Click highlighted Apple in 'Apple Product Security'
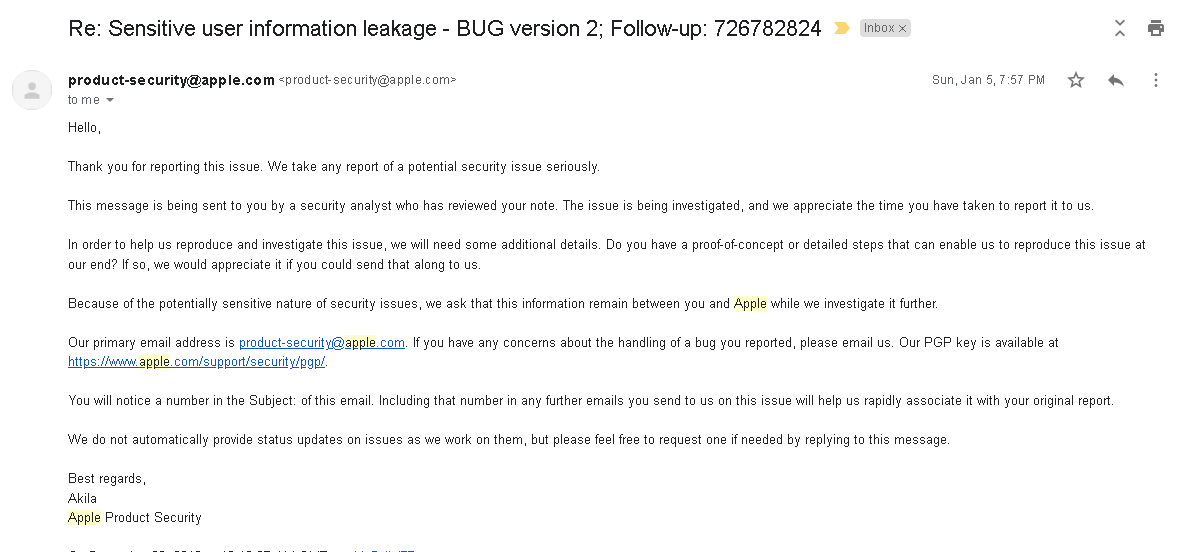This screenshot has width=1179, height=552. pyautogui.click(x=84, y=517)
